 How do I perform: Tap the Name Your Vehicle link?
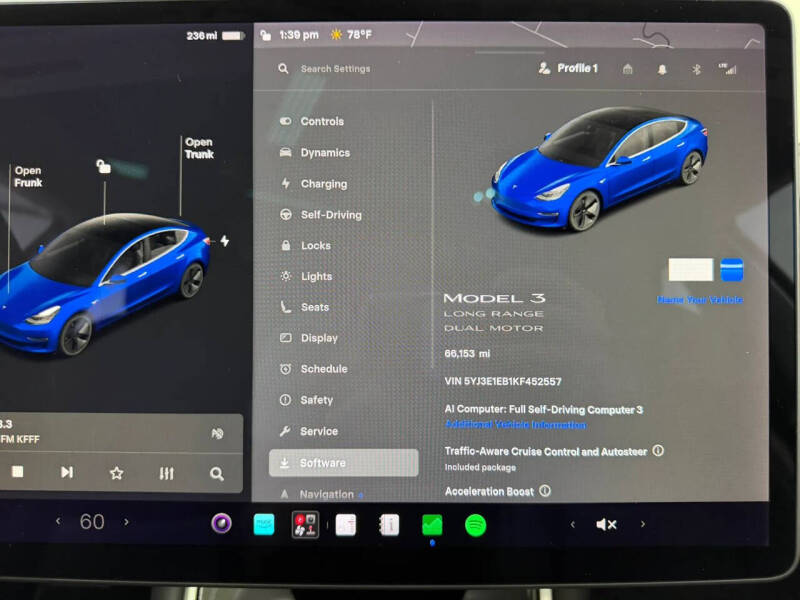(700, 299)
